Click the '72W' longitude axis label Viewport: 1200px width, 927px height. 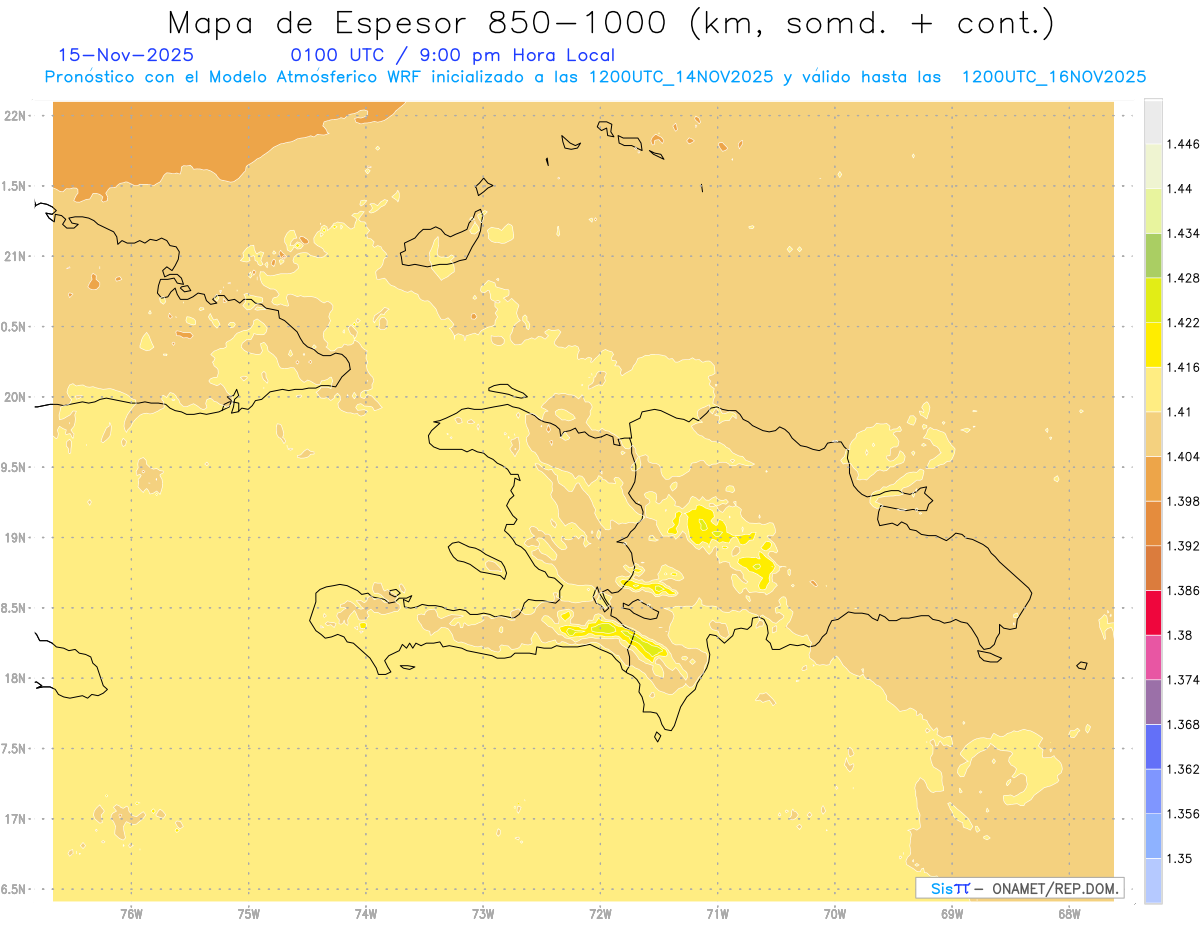pyautogui.click(x=600, y=914)
